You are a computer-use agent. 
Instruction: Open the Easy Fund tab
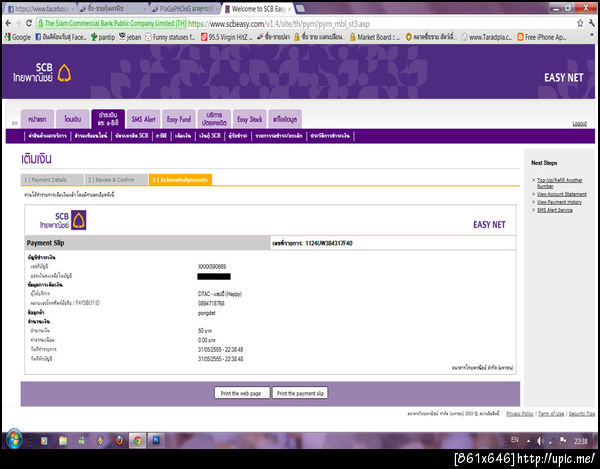(179, 119)
